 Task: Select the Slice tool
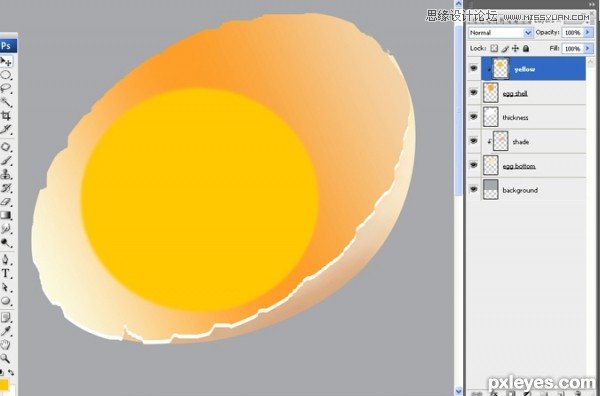[x=6, y=129]
